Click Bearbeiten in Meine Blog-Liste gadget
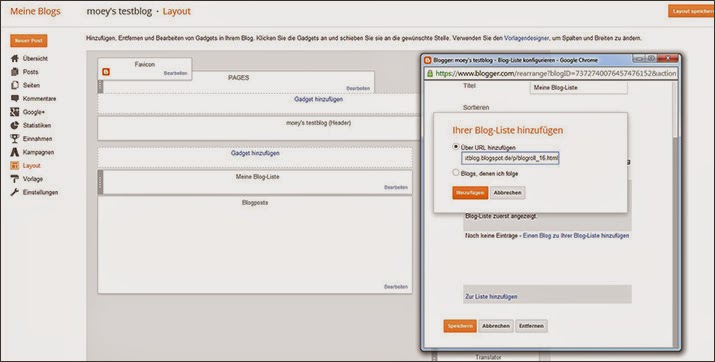715x362 pixels. click(396, 187)
